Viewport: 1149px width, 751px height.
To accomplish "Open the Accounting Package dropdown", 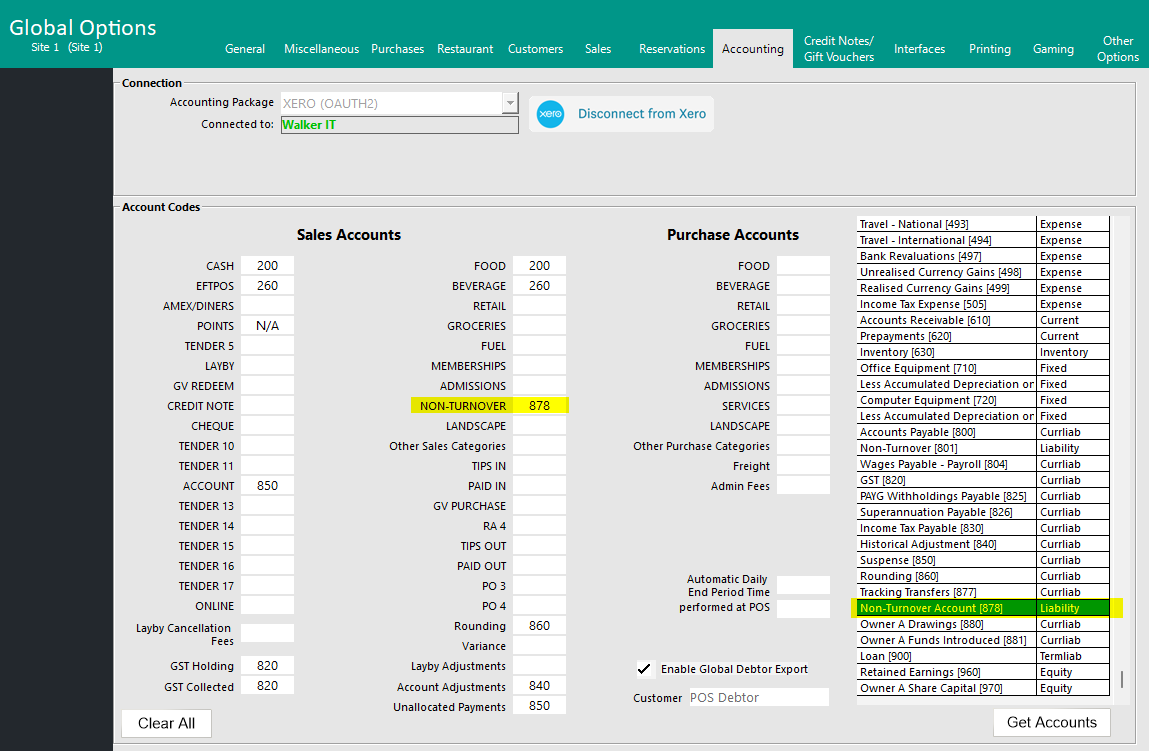I will coord(510,103).
